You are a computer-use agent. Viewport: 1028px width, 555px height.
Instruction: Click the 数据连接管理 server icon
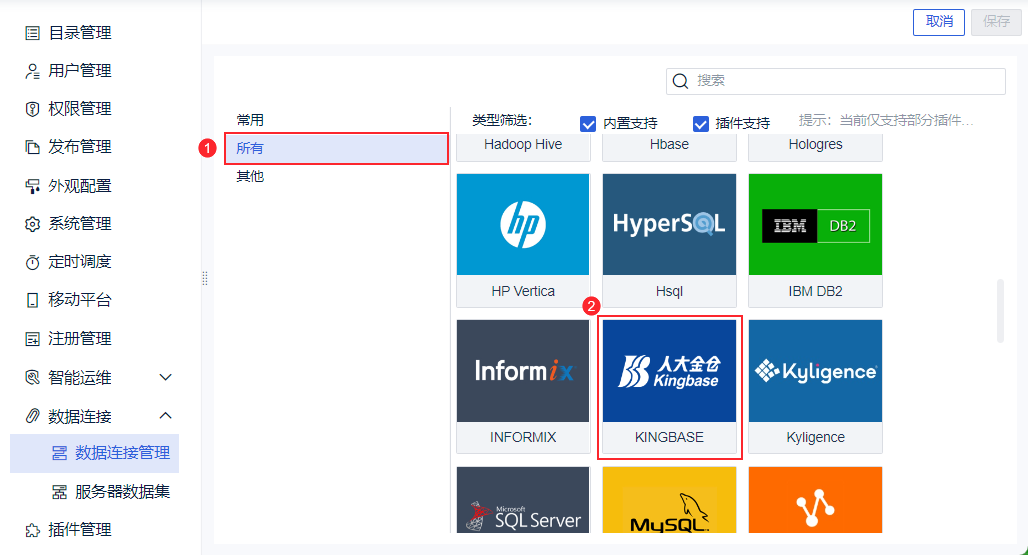click(x=60, y=453)
